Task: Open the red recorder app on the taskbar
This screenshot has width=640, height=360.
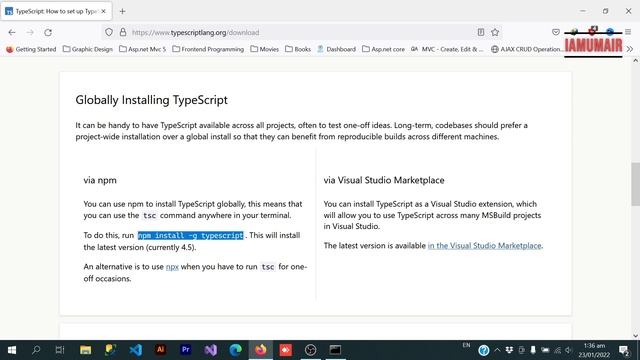Action: 286,350
